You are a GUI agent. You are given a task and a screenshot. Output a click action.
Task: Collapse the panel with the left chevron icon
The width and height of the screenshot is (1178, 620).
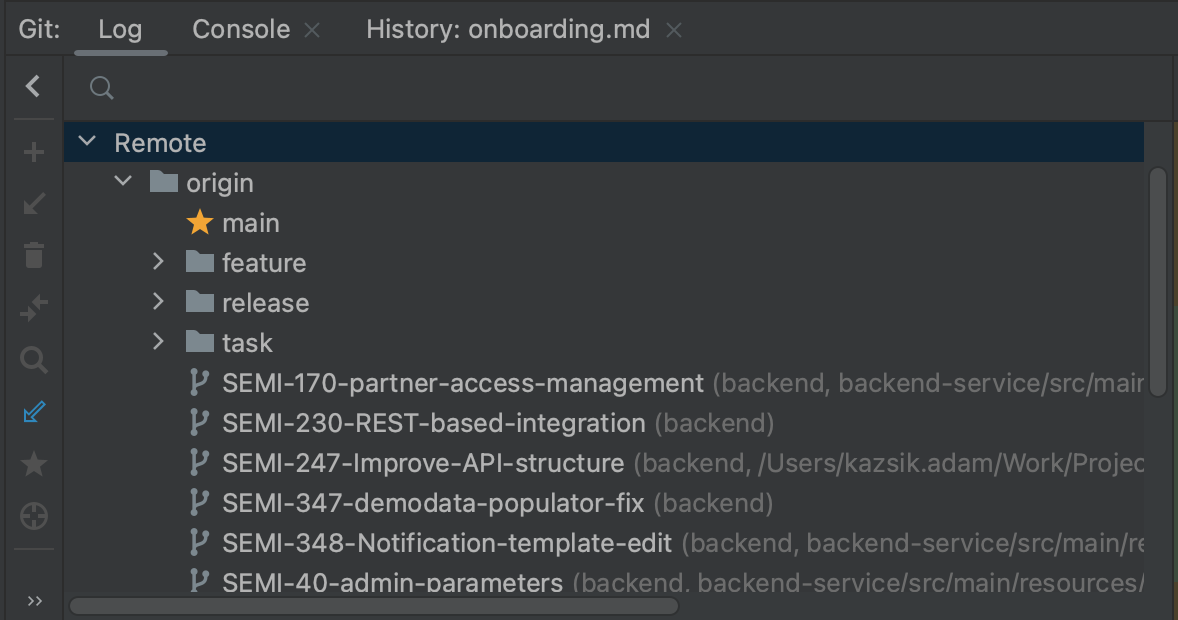click(x=33, y=86)
